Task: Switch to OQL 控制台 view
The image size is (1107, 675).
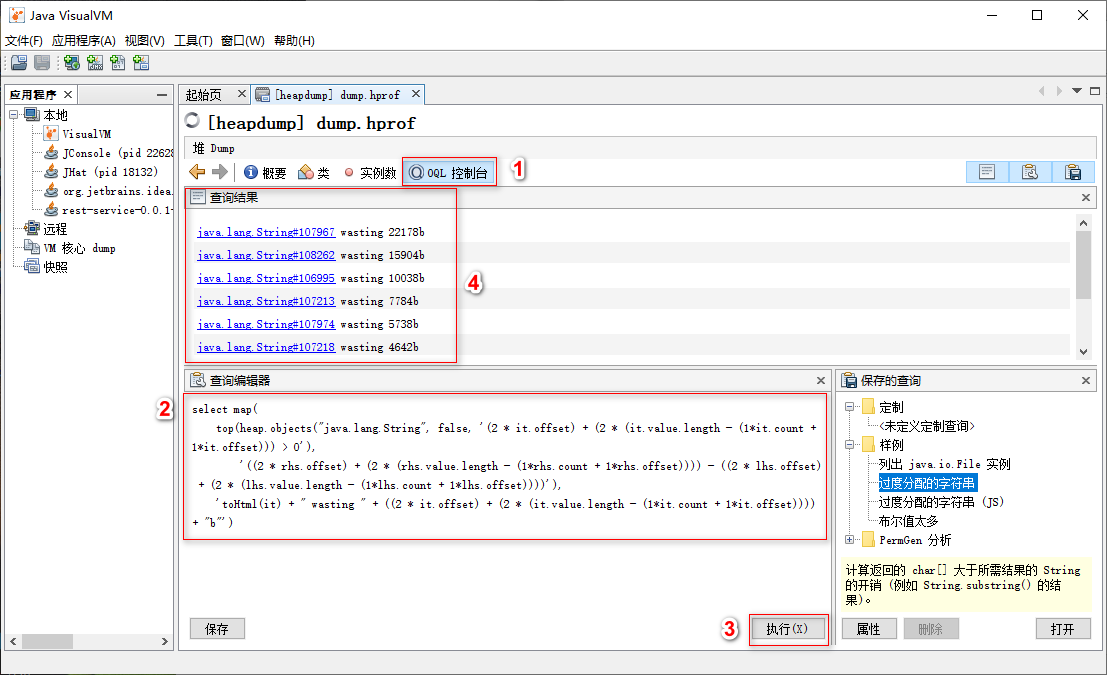Action: (449, 172)
